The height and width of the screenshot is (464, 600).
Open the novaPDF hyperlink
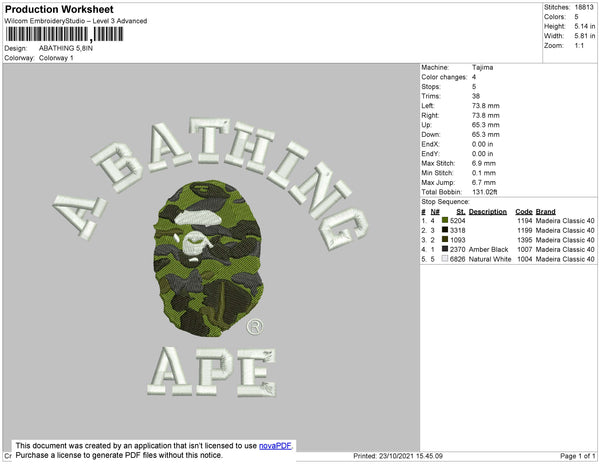pyautogui.click(x=275, y=446)
